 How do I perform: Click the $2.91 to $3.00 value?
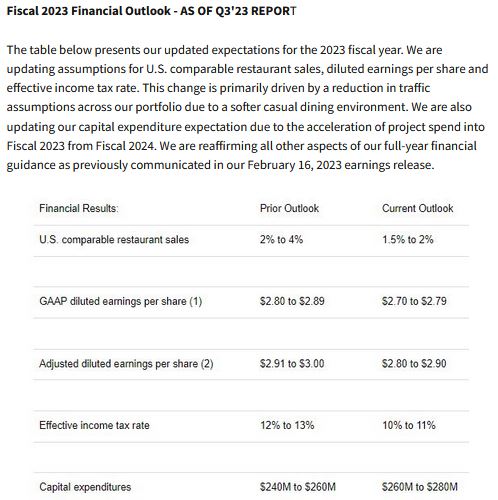(292, 364)
